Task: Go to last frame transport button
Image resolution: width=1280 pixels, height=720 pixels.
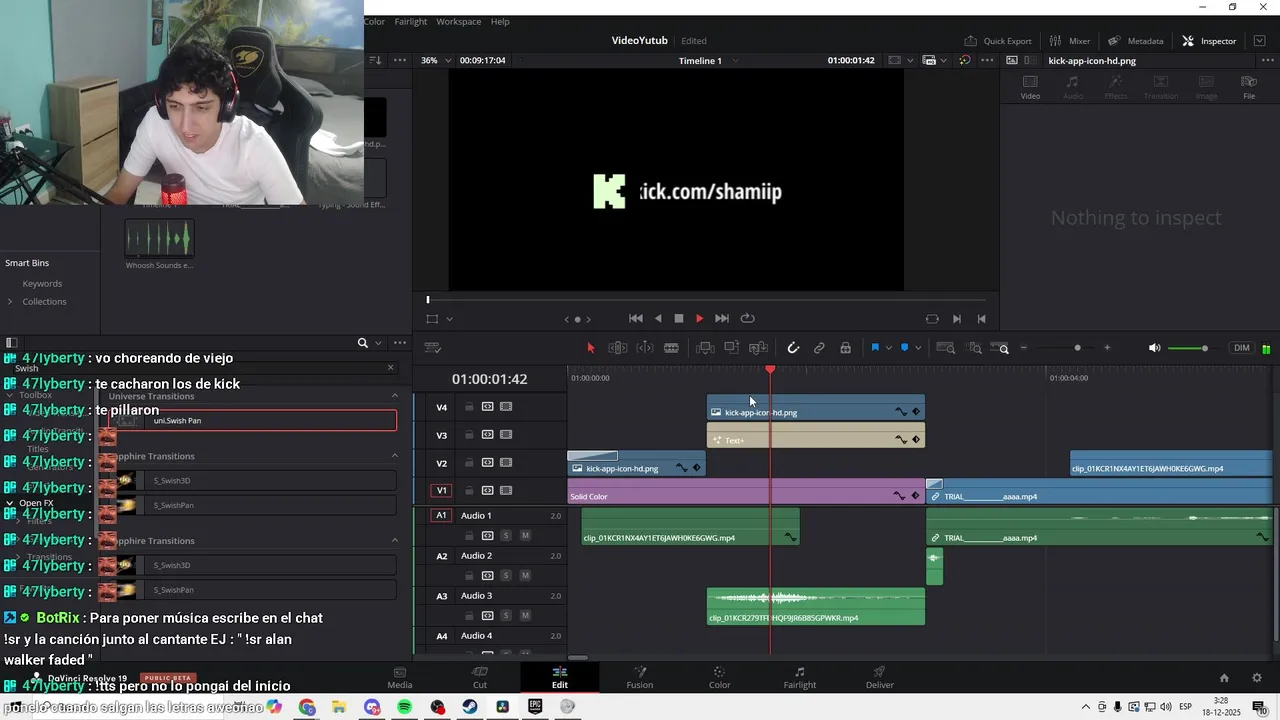Action: (x=722, y=319)
